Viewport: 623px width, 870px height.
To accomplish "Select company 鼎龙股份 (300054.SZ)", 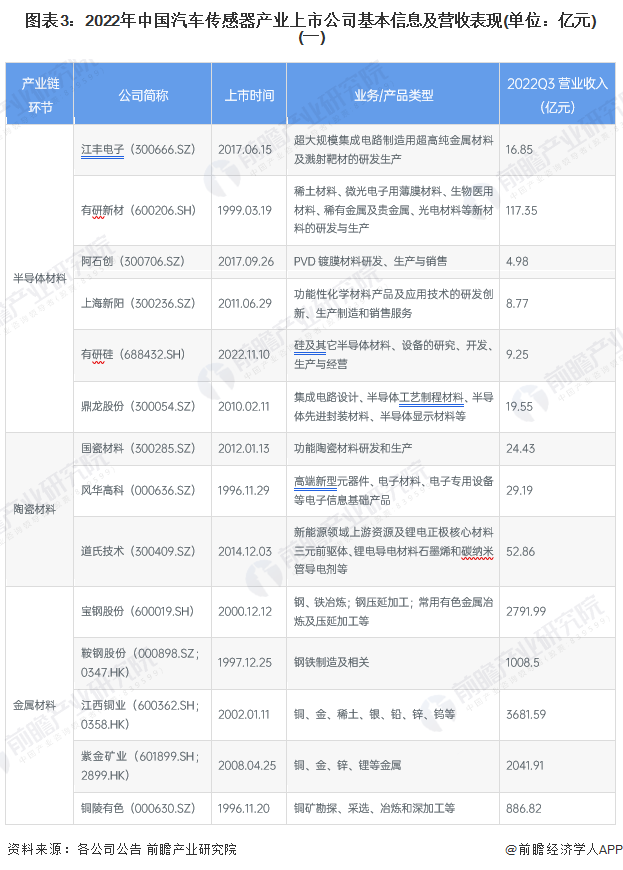I will tap(138, 406).
